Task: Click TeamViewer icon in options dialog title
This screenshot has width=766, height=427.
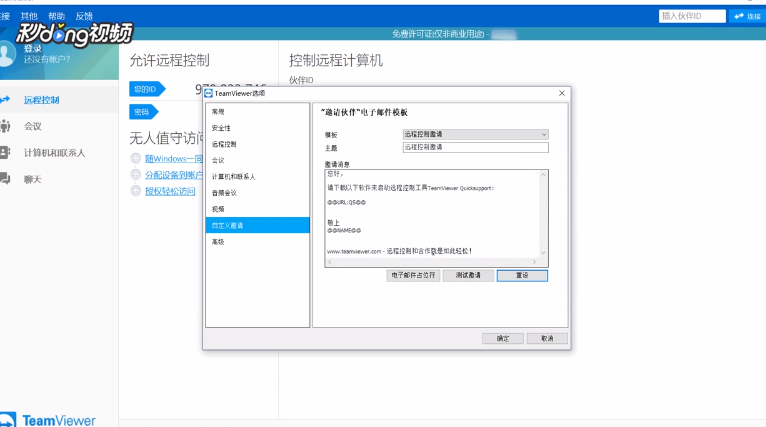Action: 209,93
